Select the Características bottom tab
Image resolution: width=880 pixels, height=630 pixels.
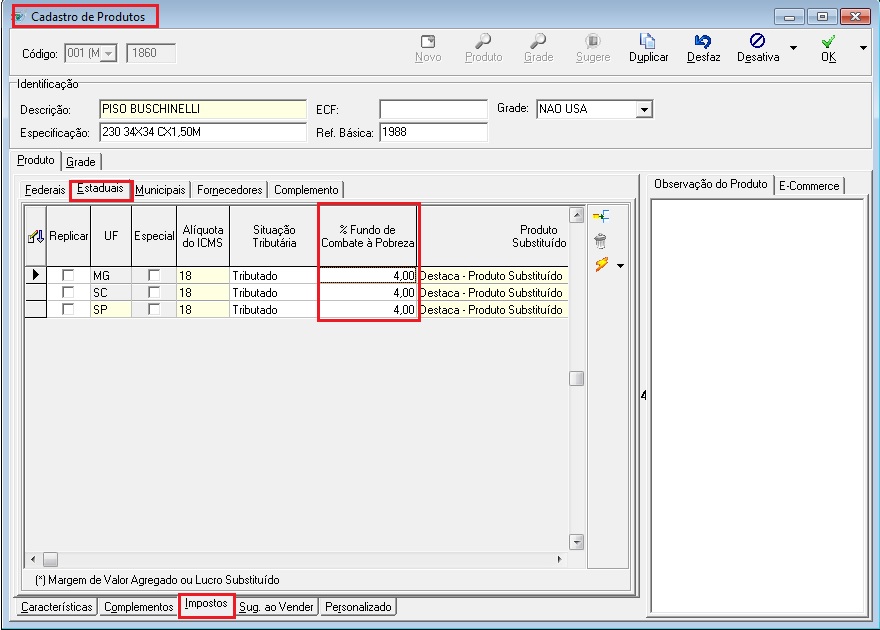coord(58,607)
